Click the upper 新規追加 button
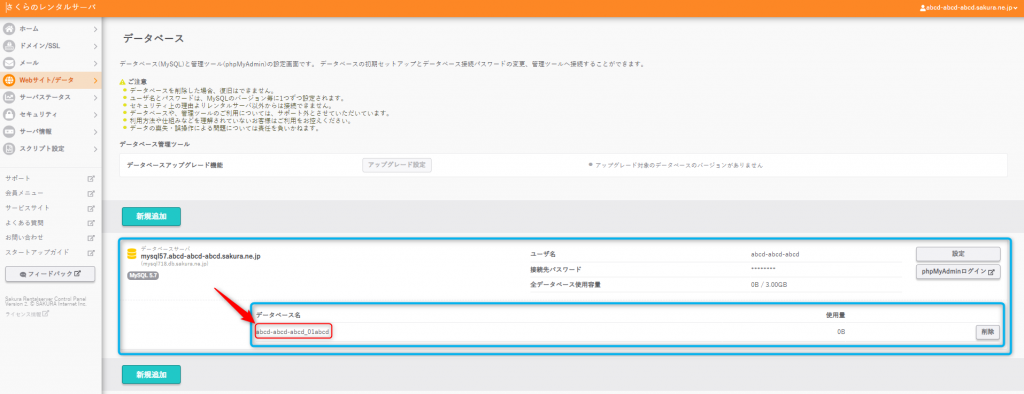The height and width of the screenshot is (394, 1024). (x=152, y=216)
